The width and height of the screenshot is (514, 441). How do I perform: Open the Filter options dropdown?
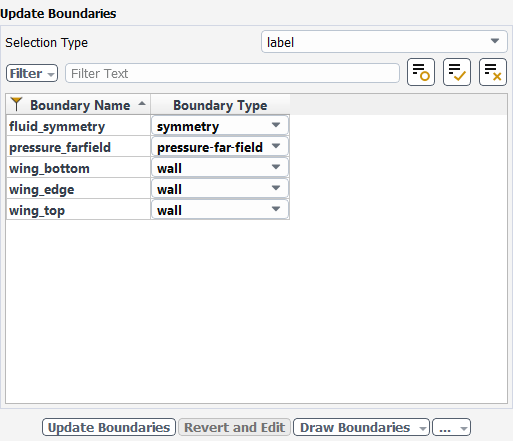[32, 73]
